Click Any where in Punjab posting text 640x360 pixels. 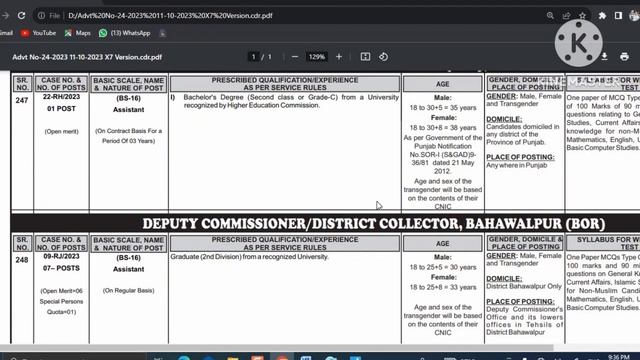coord(516,165)
